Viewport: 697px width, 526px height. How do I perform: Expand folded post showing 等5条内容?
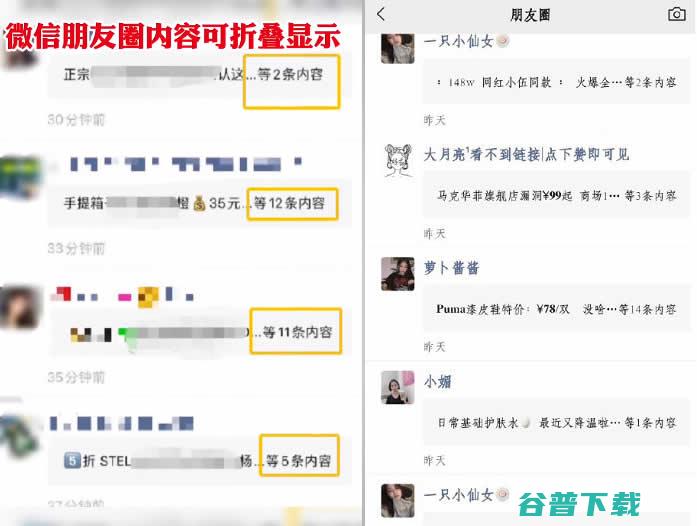(x=299, y=456)
